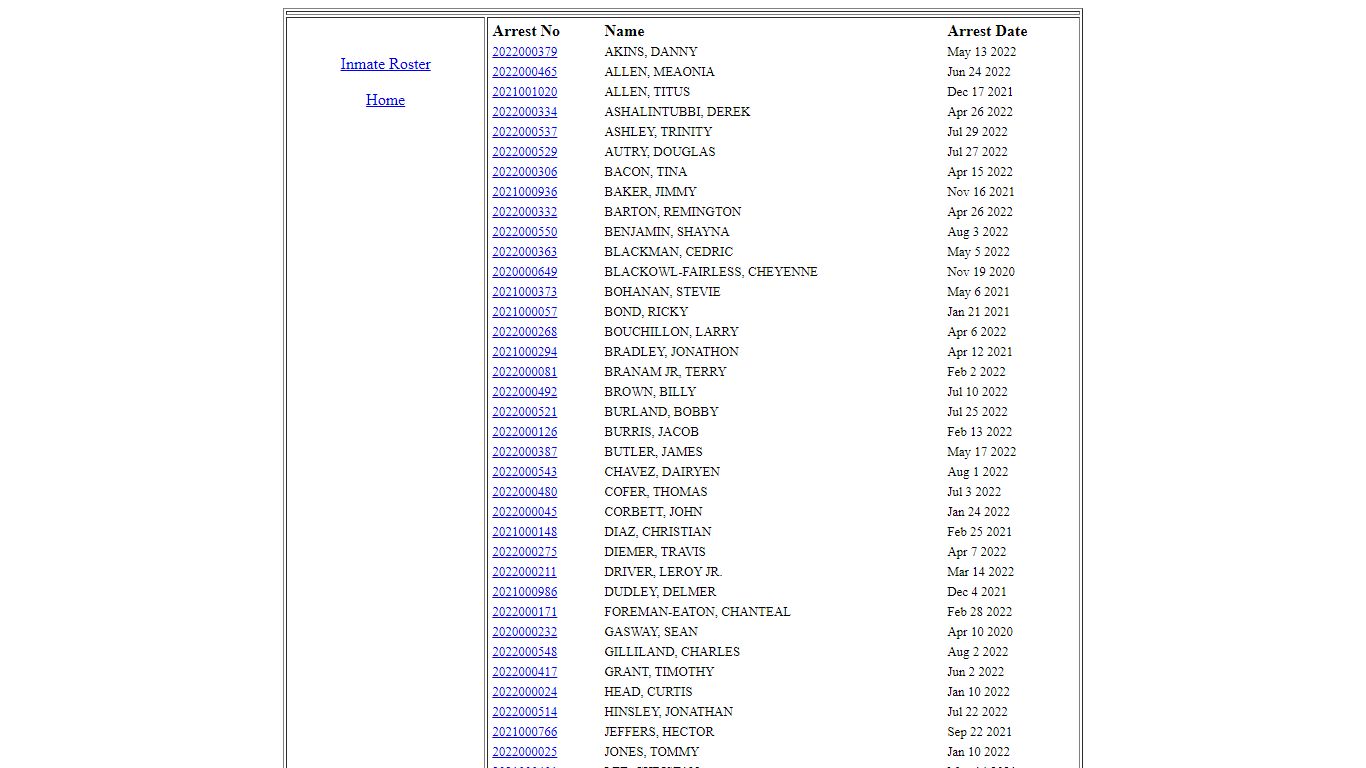This screenshot has width=1366, height=768.
Task: Open Christian Diaz's arrest 2021000148
Action: point(524,532)
